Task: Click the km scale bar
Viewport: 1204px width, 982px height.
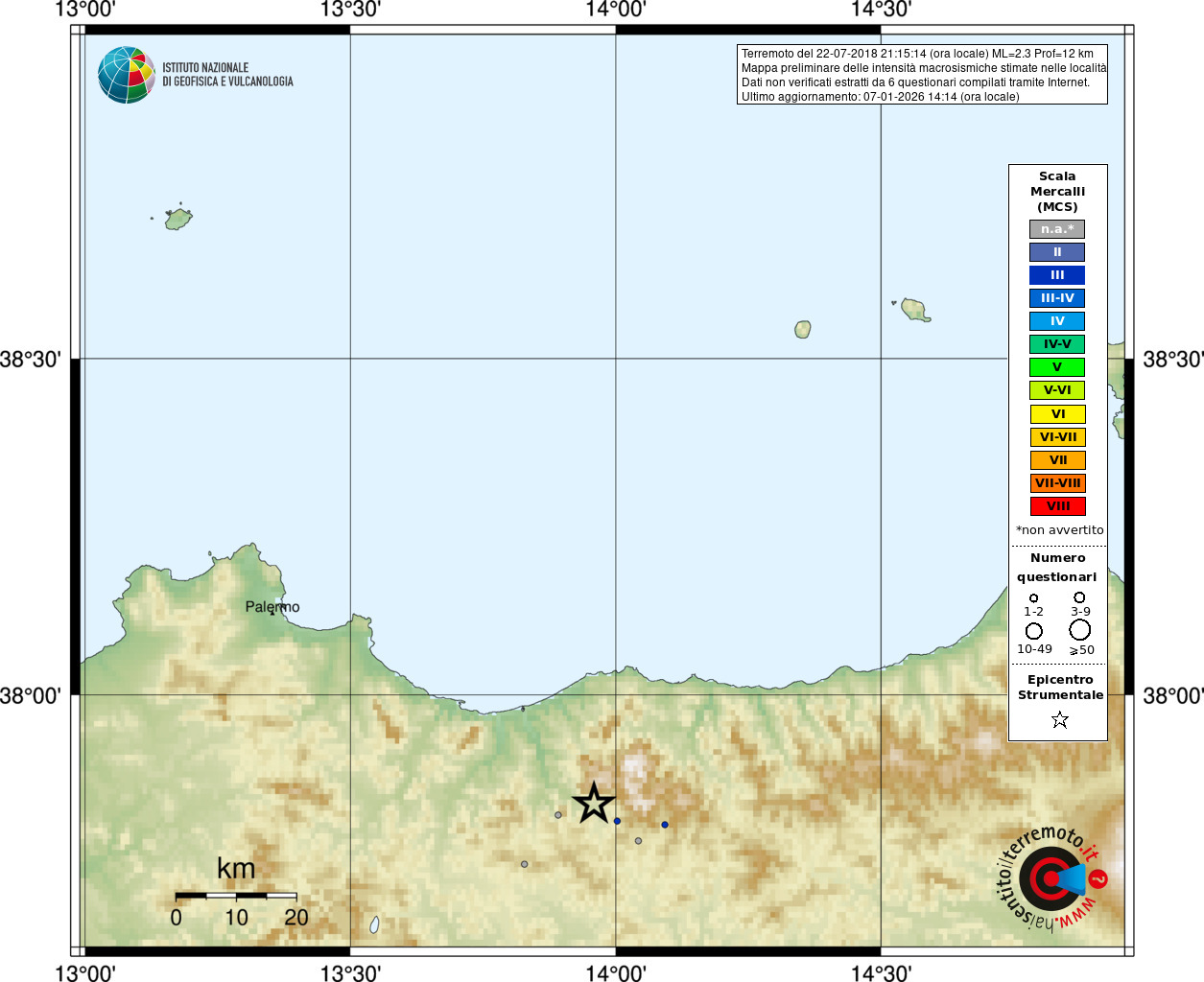Action: click(236, 896)
